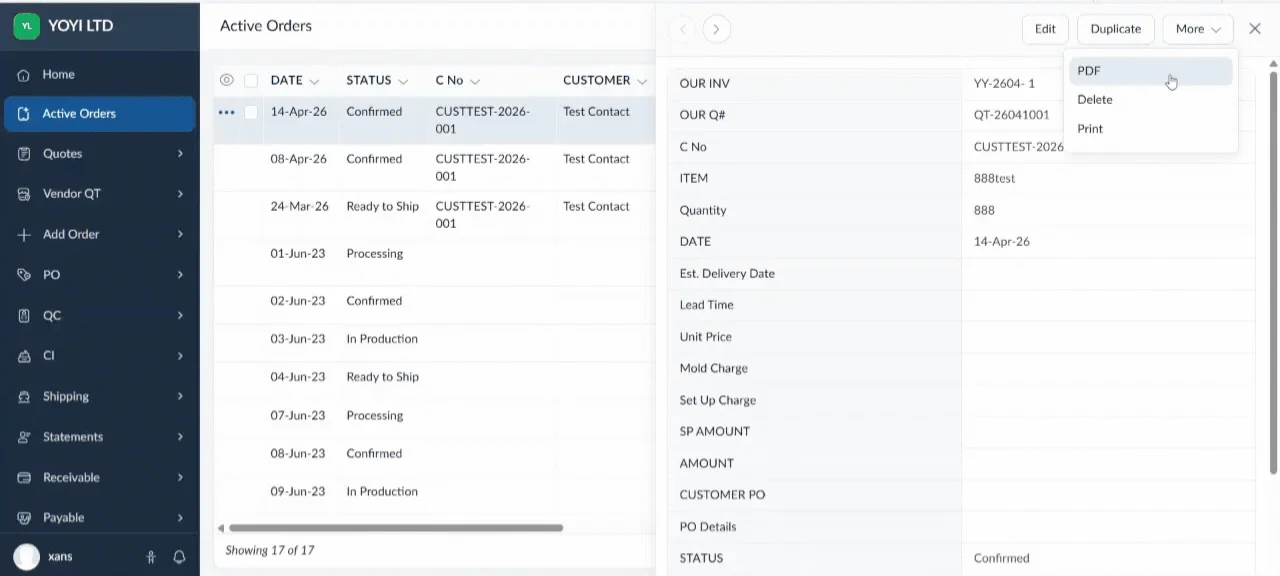Expand the PO submenu chevron
Image resolution: width=1280 pixels, height=576 pixels.
(x=181, y=275)
